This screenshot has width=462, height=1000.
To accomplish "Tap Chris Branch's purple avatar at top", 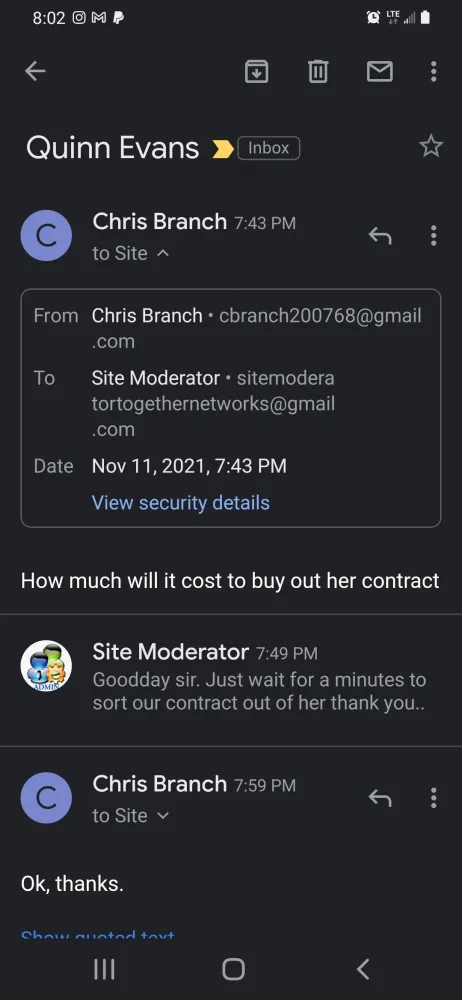I will click(x=46, y=235).
